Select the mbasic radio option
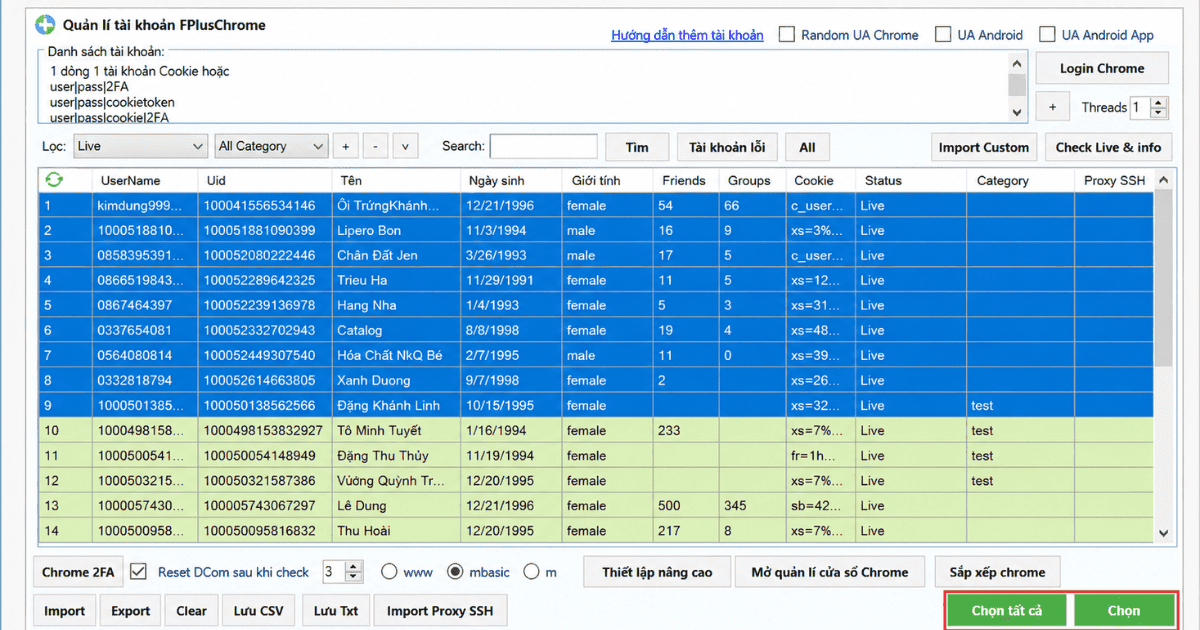The width and height of the screenshot is (1200, 630). coord(455,572)
